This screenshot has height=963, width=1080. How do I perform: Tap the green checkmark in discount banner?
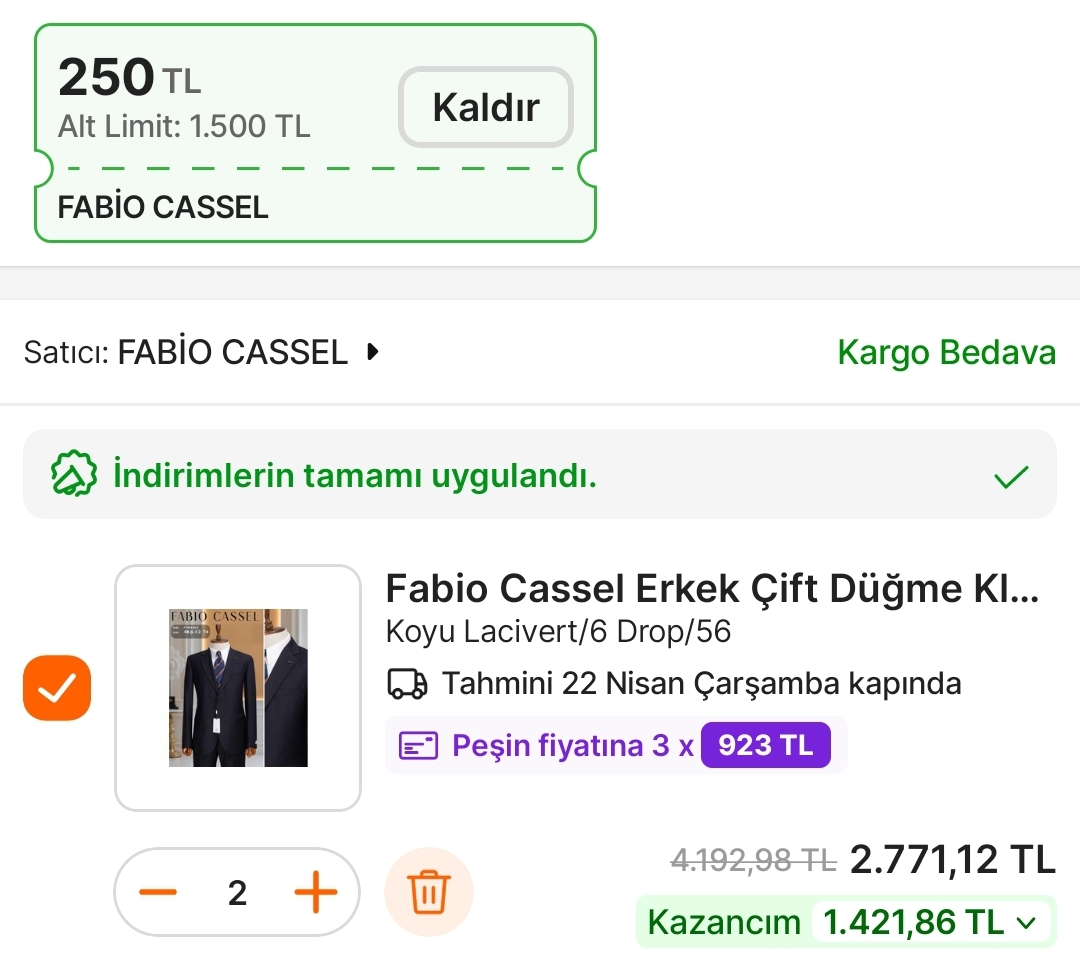point(1011,477)
